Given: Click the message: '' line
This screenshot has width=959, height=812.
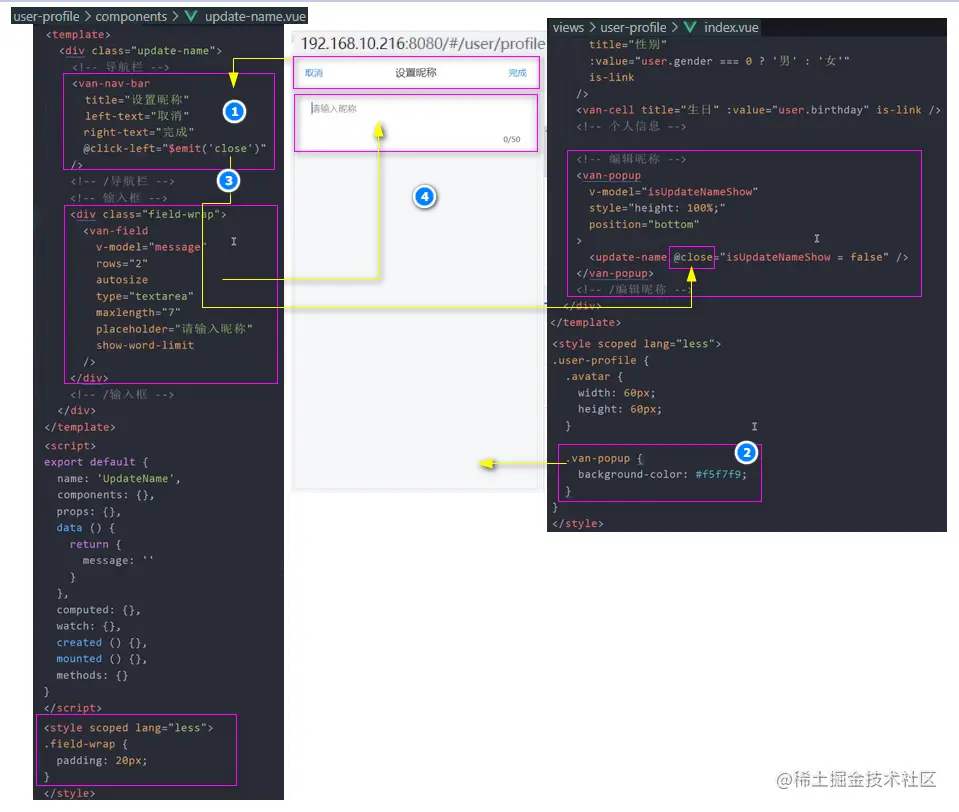Looking at the screenshot, I should (117, 560).
